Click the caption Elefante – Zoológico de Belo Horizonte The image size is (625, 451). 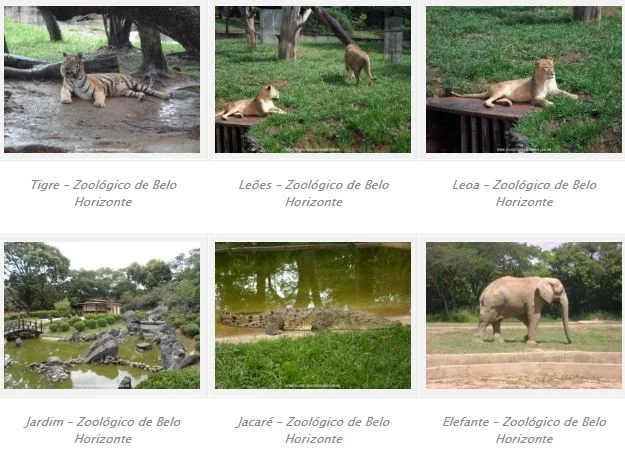point(524,430)
